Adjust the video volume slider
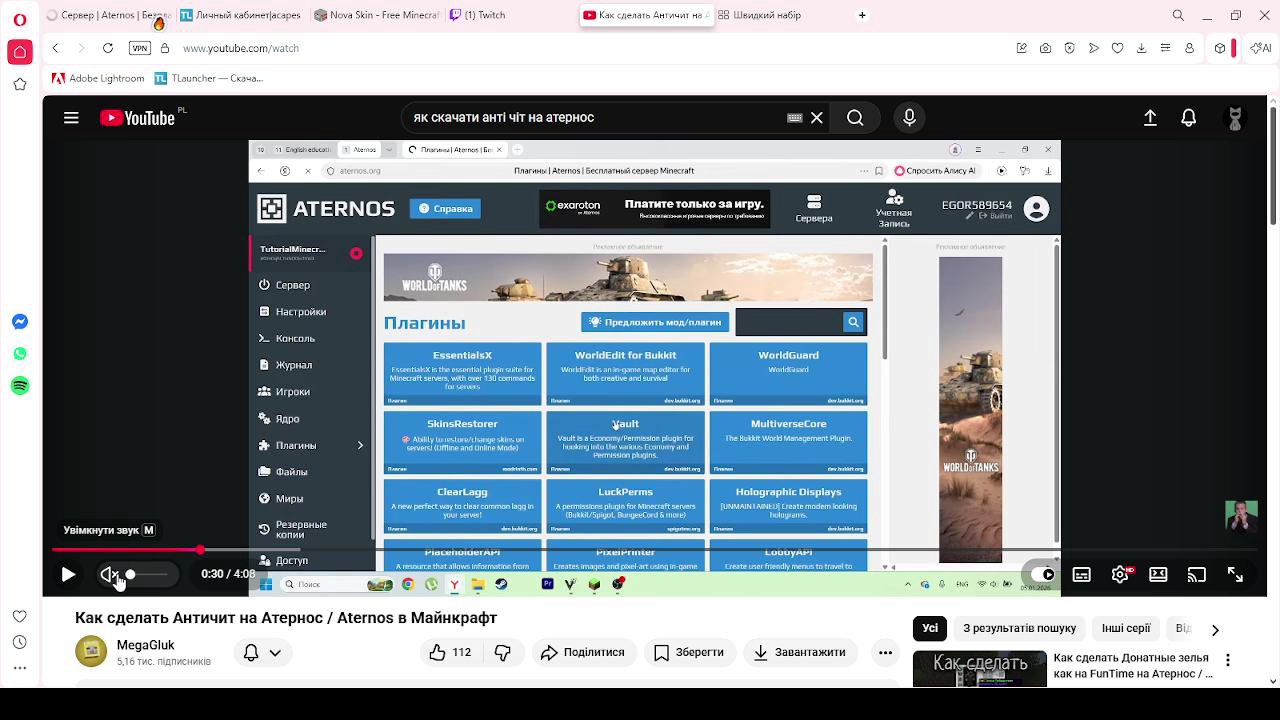 click(148, 574)
